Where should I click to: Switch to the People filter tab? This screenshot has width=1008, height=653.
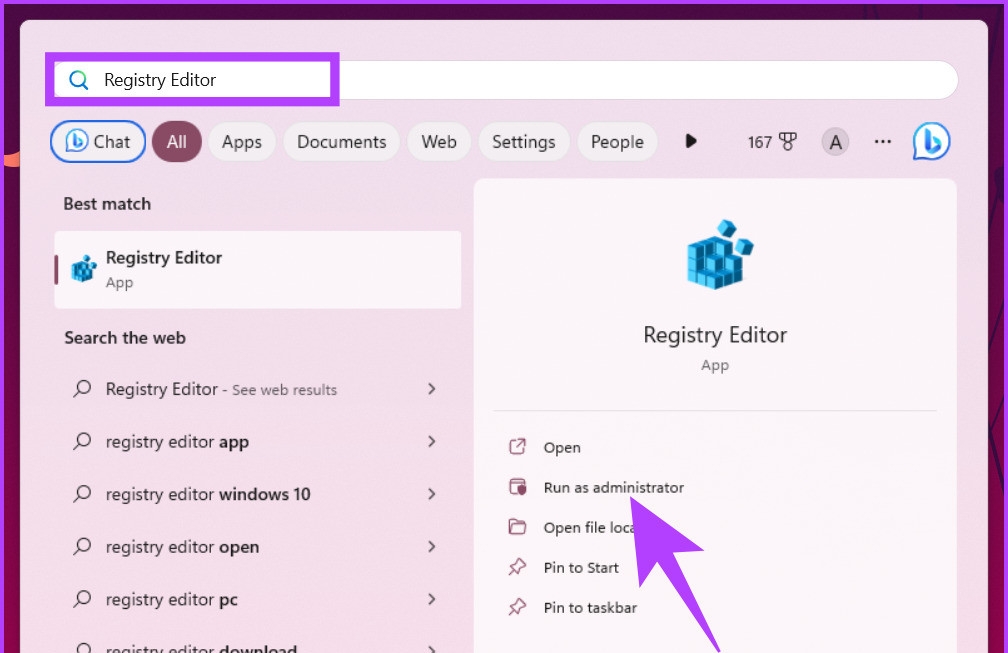click(x=617, y=141)
